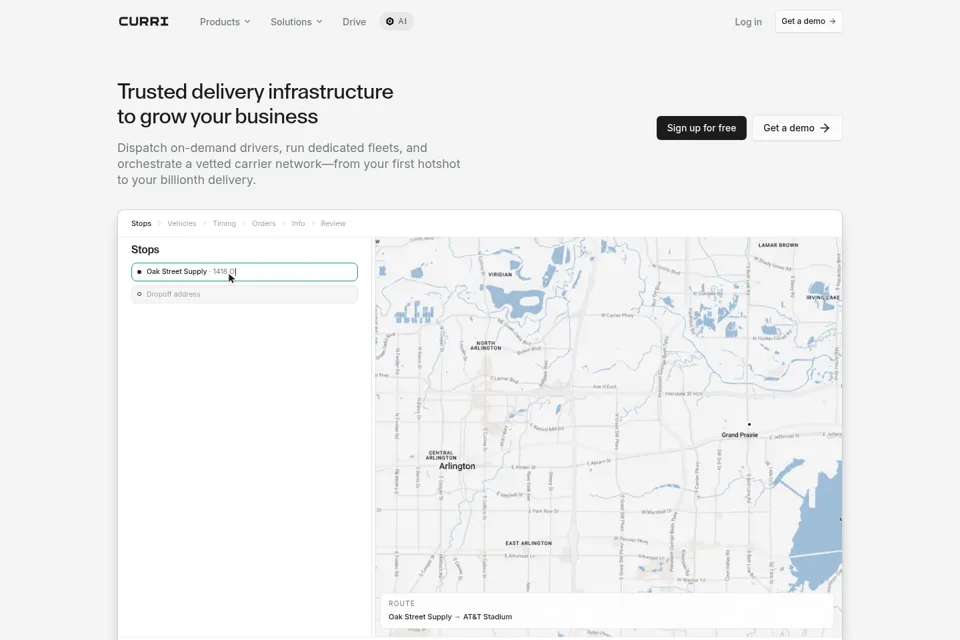Select the Timing breadcrumb step
The width and height of the screenshot is (960, 640).
coord(224,224)
